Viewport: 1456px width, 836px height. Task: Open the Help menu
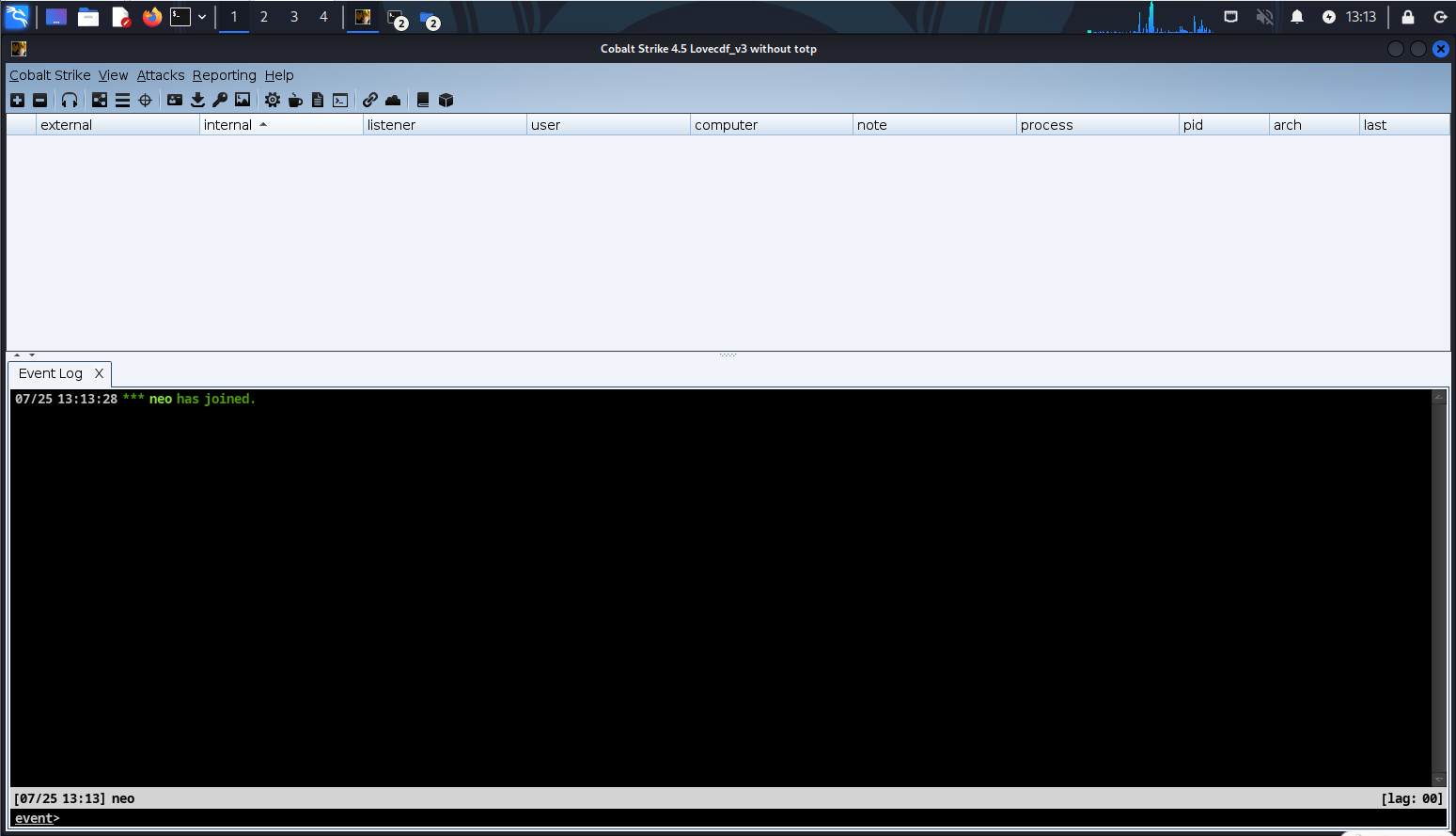(279, 75)
